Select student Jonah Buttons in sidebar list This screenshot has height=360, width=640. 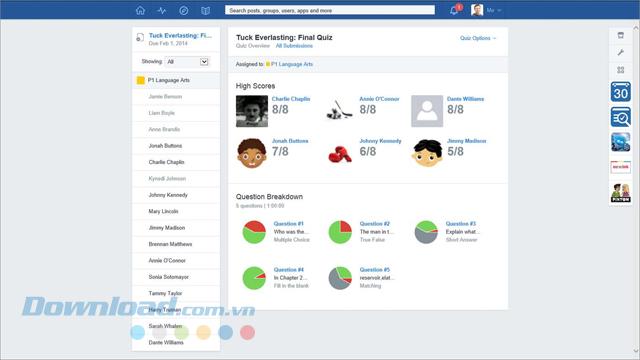click(x=165, y=146)
